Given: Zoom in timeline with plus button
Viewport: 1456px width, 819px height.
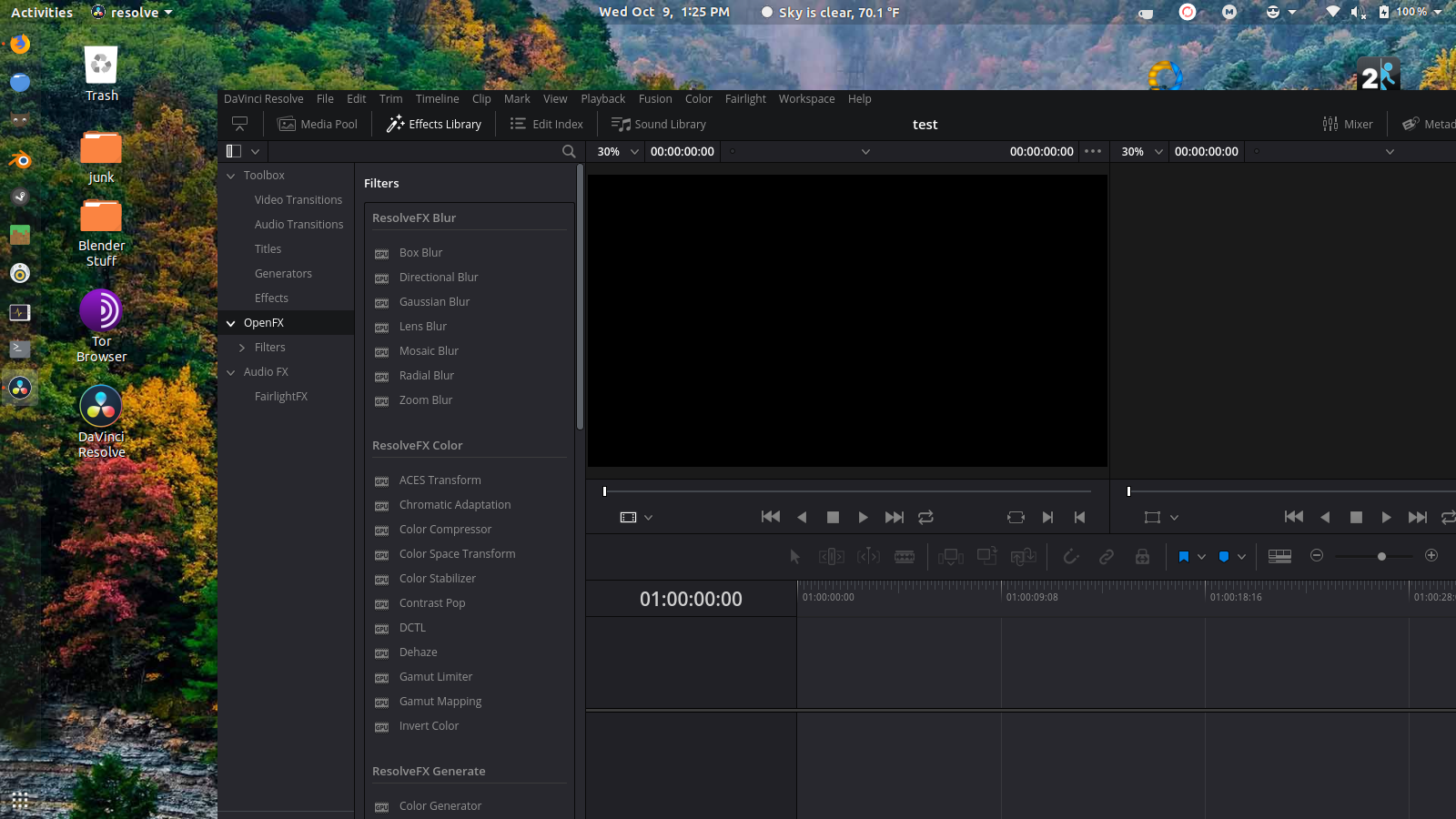Looking at the screenshot, I should (1431, 555).
